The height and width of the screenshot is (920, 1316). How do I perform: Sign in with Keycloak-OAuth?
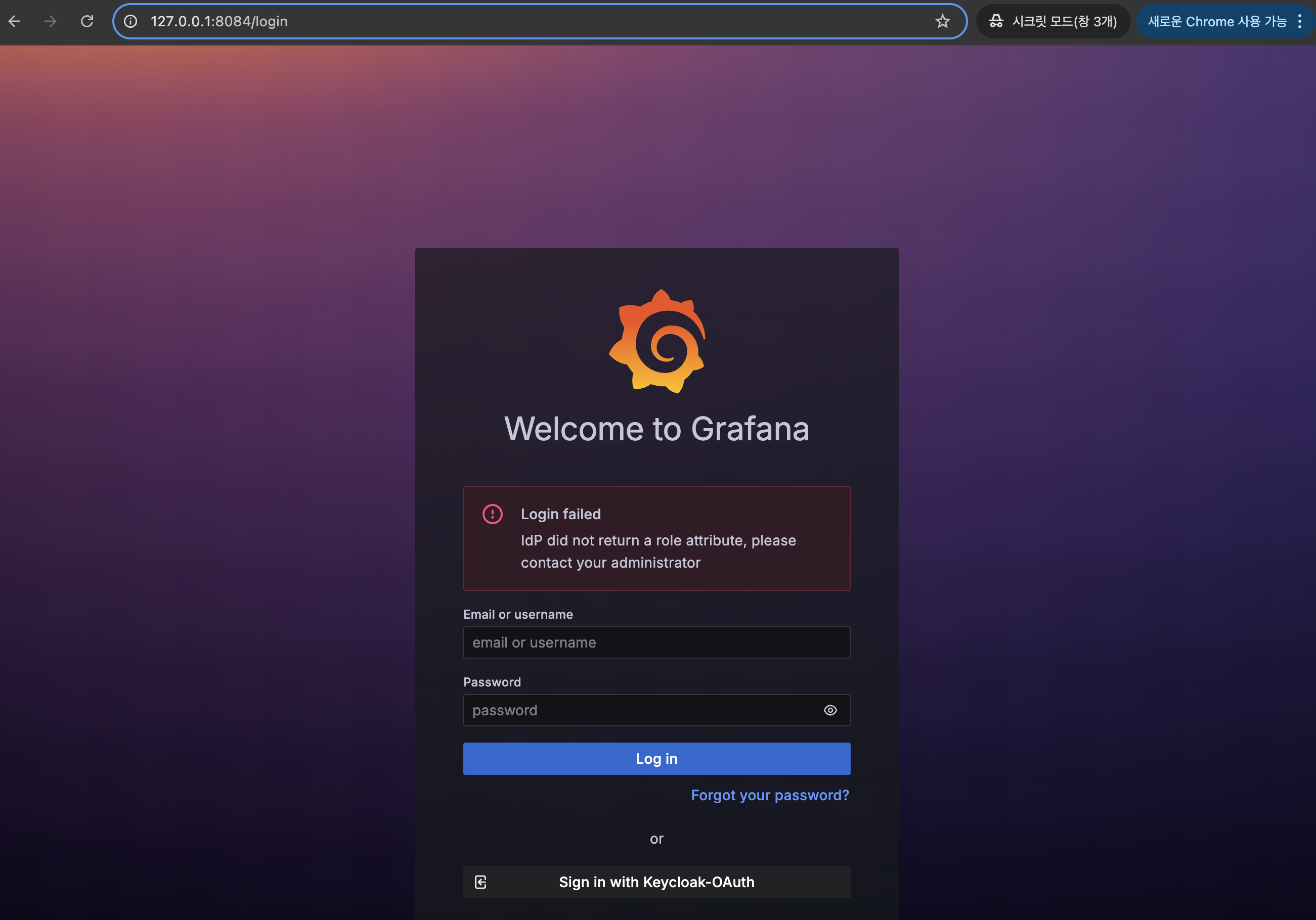[656, 882]
